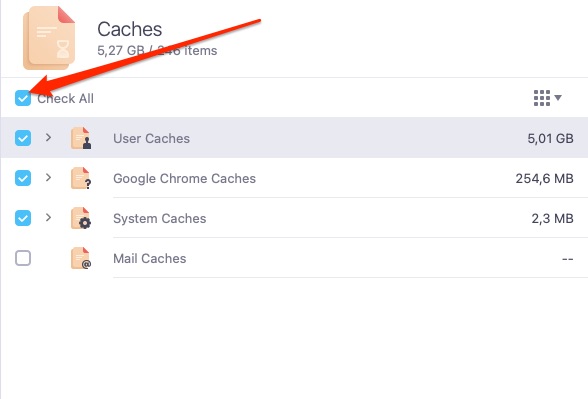Viewport: 588px width, 399px height.
Task: Untick the System Caches checkbox
Action: (x=23, y=218)
